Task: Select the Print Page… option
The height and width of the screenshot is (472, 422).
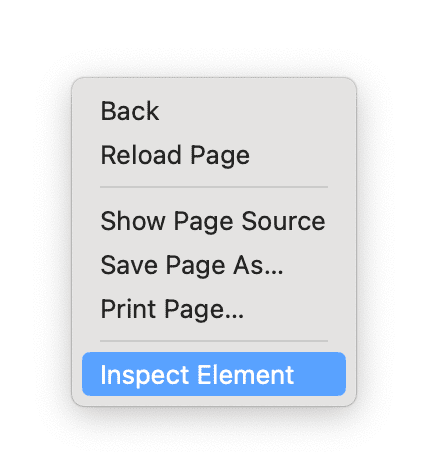Action: (x=214, y=309)
